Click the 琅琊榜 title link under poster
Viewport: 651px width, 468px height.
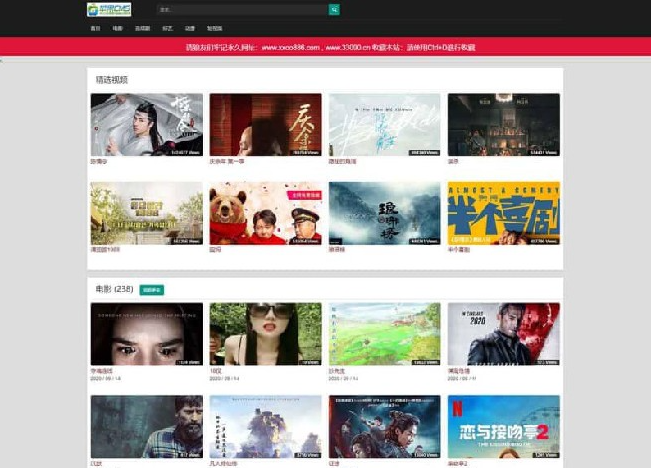(337, 250)
